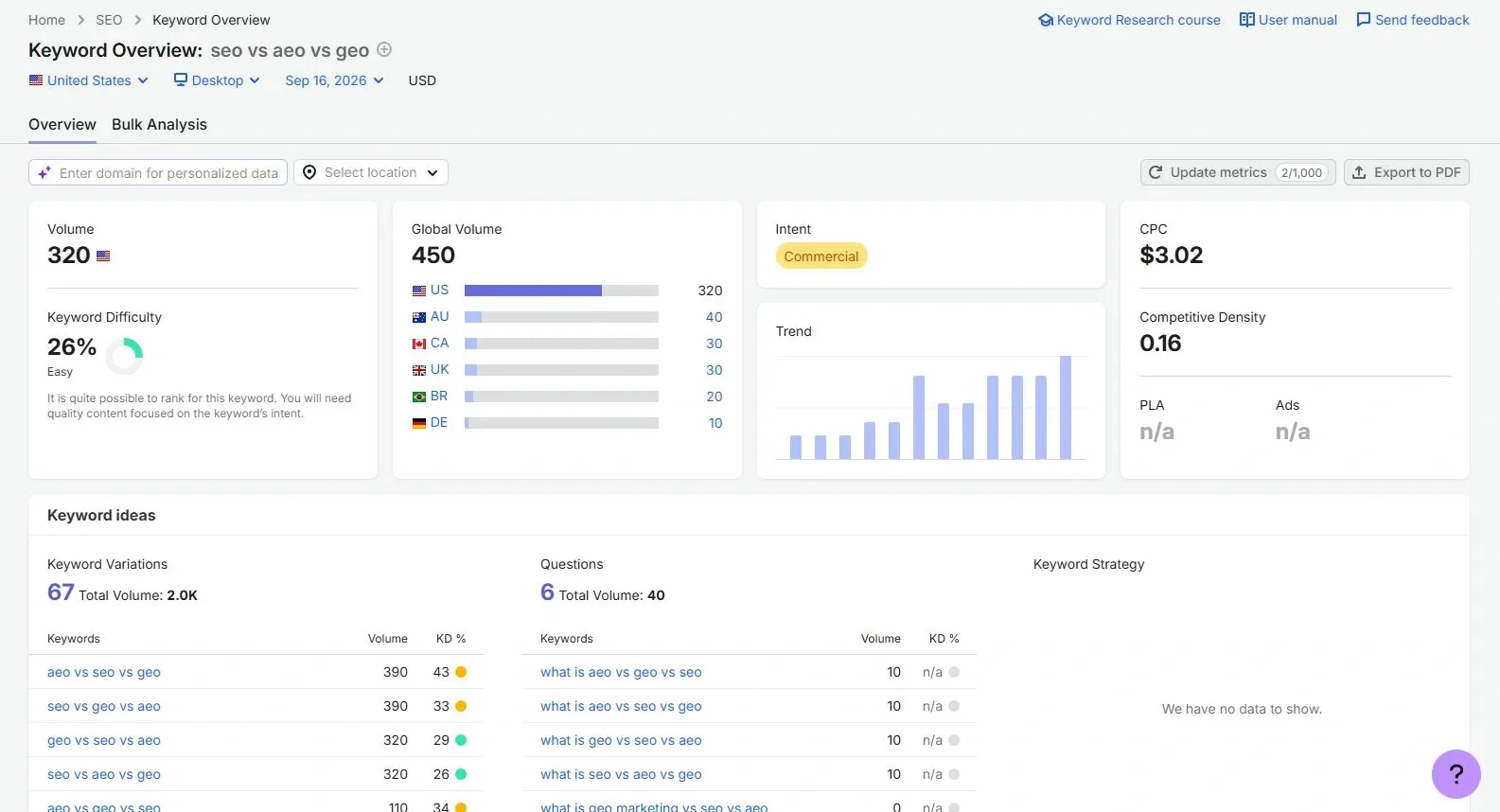Open keyword 'seo vs aeo vs geo' variation

click(104, 774)
